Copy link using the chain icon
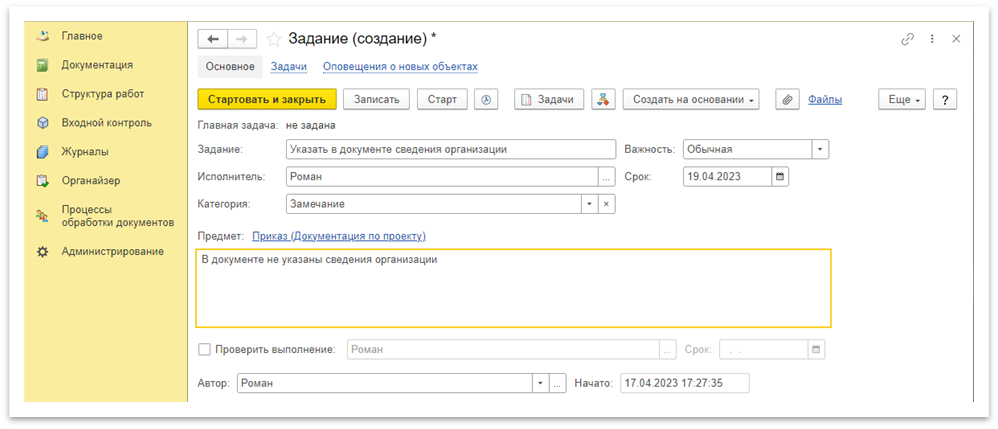The image size is (998, 429). pyautogui.click(x=908, y=39)
